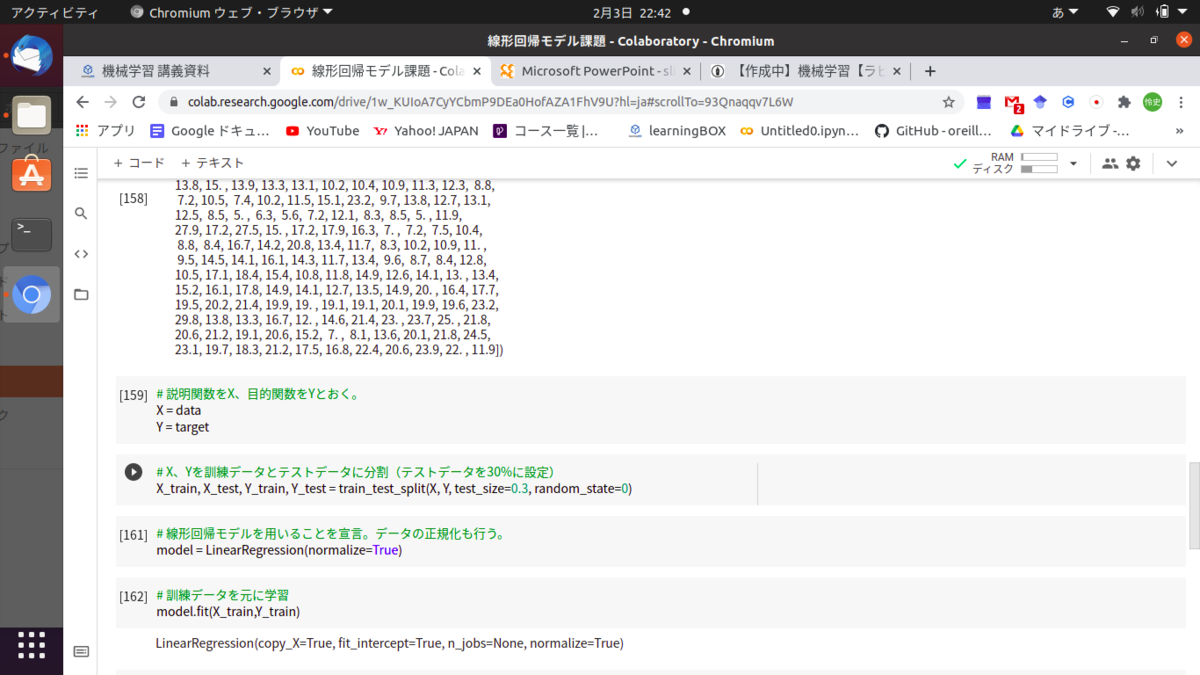Add a code cell with ＋コード
Screen dimensions: 1200x675
tap(138, 163)
